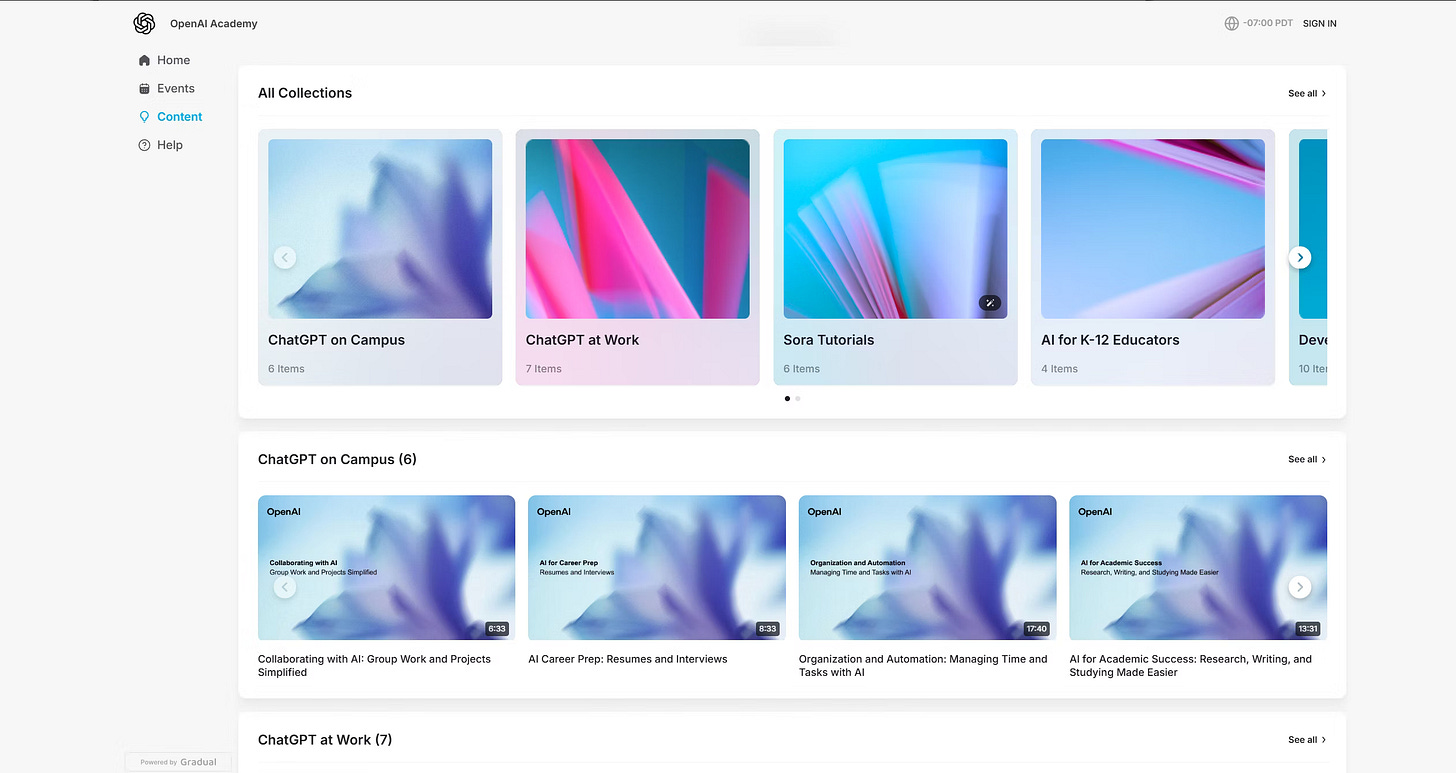Click title 'AI Career Prep: Resumes and Interviews'
This screenshot has width=1456, height=773.
[x=628, y=659]
